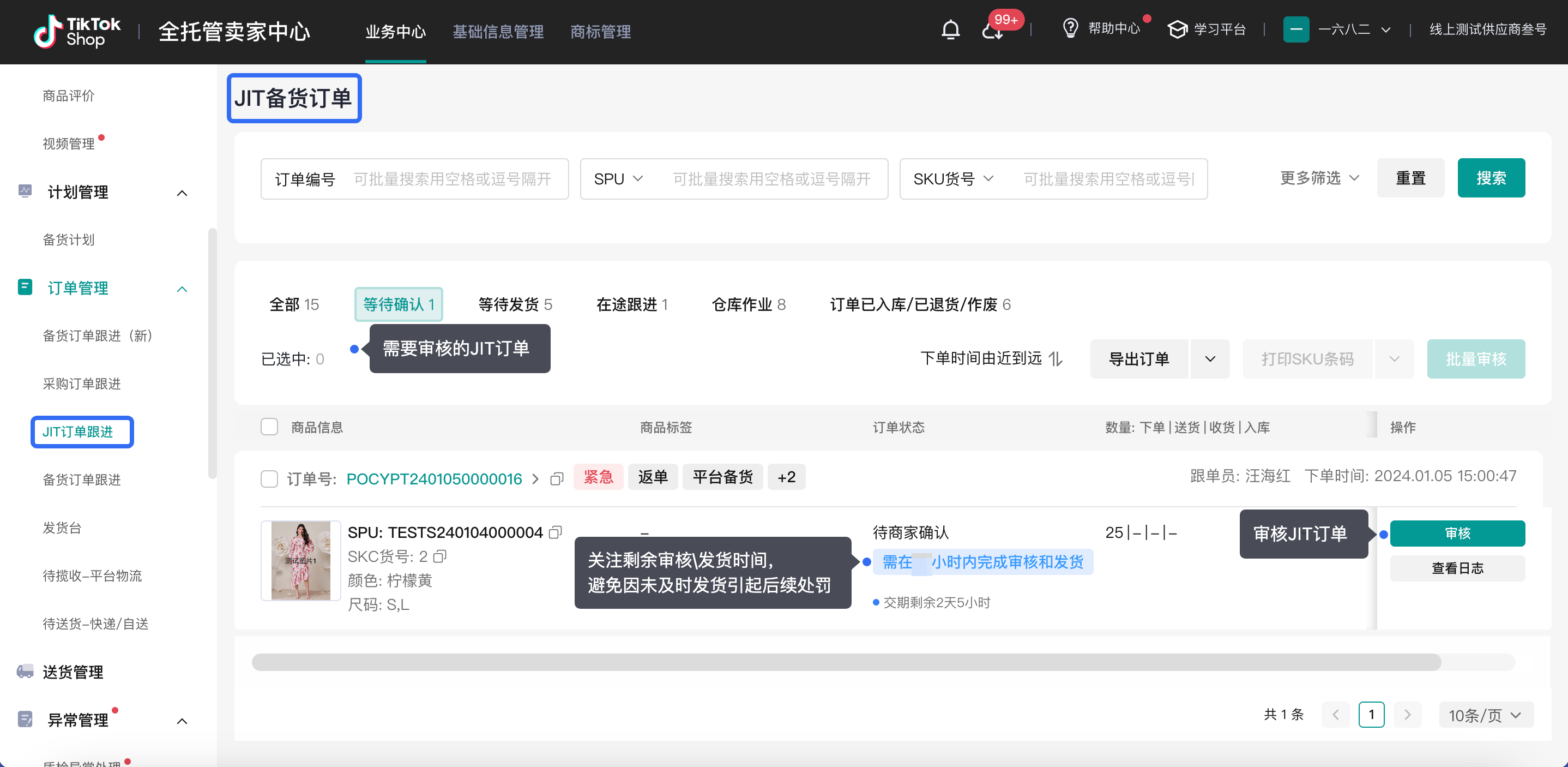The height and width of the screenshot is (767, 1568).
Task: Open 视频管理 in sidebar
Action: point(68,144)
